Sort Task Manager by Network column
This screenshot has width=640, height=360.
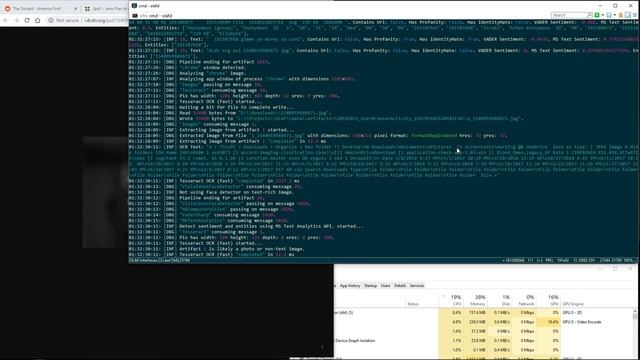[x=524, y=300]
